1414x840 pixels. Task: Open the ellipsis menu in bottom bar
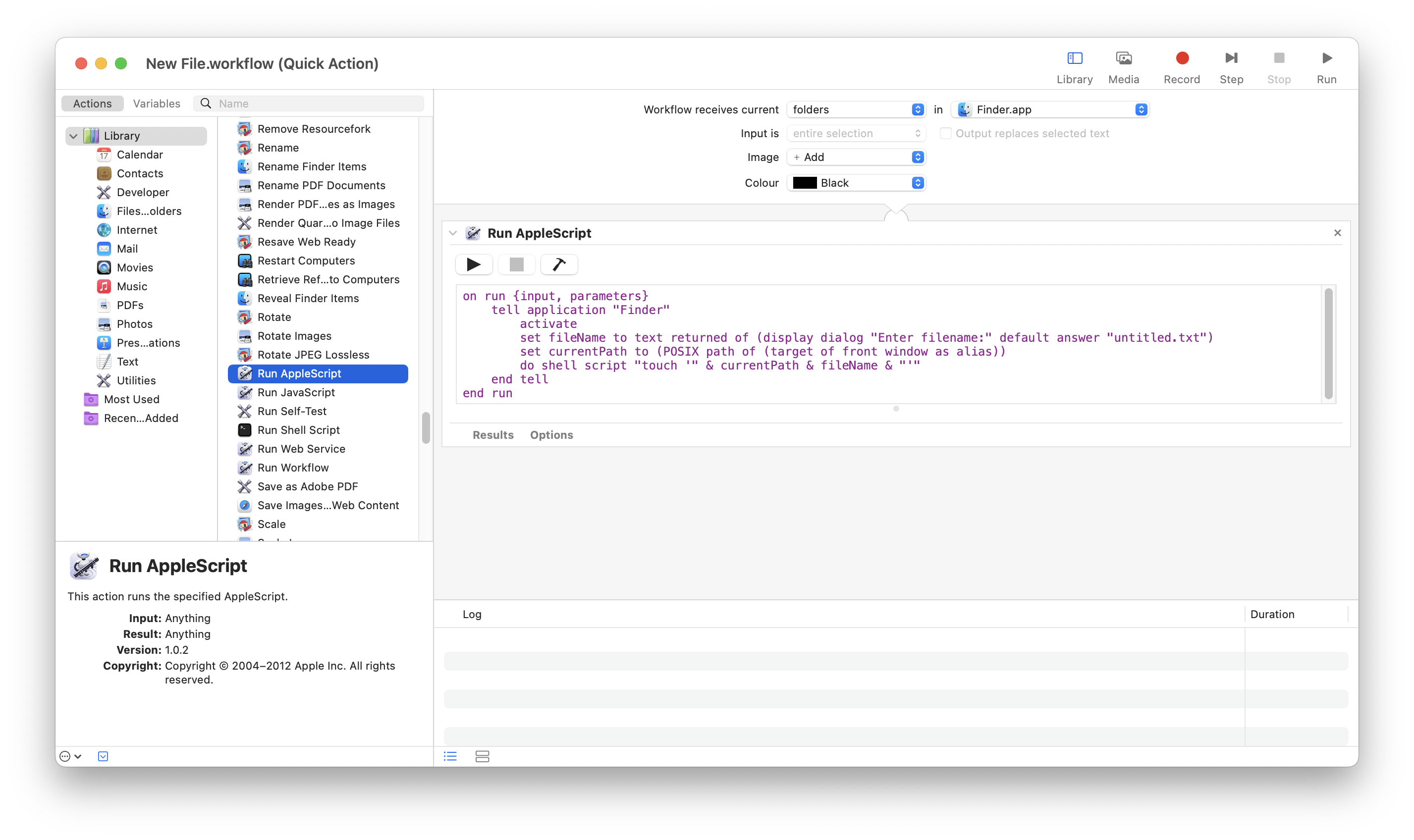click(71, 756)
